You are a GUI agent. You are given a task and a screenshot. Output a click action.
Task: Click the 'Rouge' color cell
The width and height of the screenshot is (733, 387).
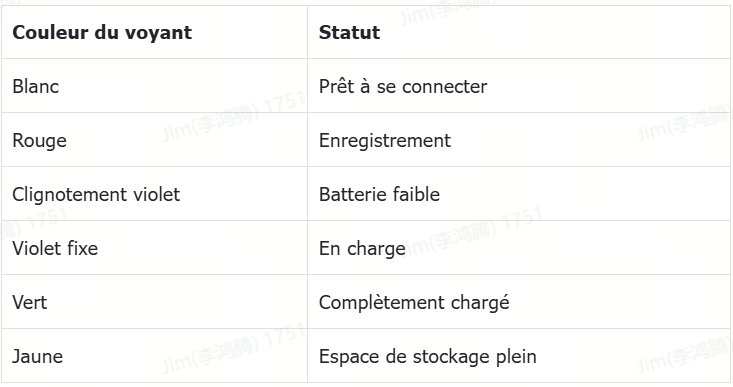tap(154, 140)
